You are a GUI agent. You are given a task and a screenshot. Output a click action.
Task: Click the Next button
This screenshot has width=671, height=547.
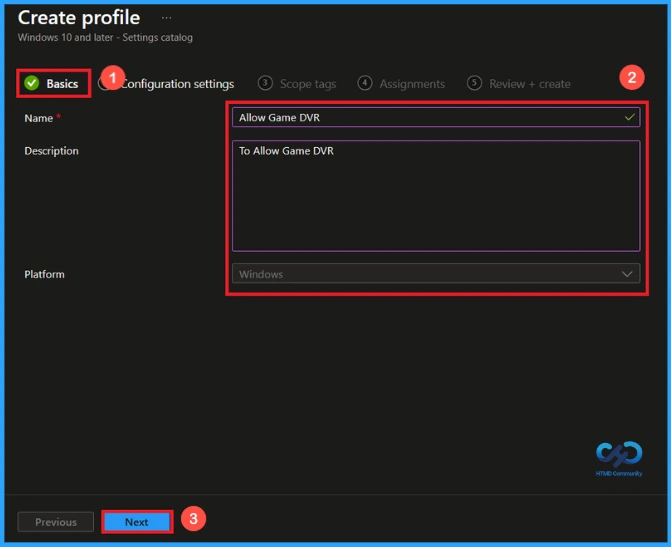(x=137, y=522)
